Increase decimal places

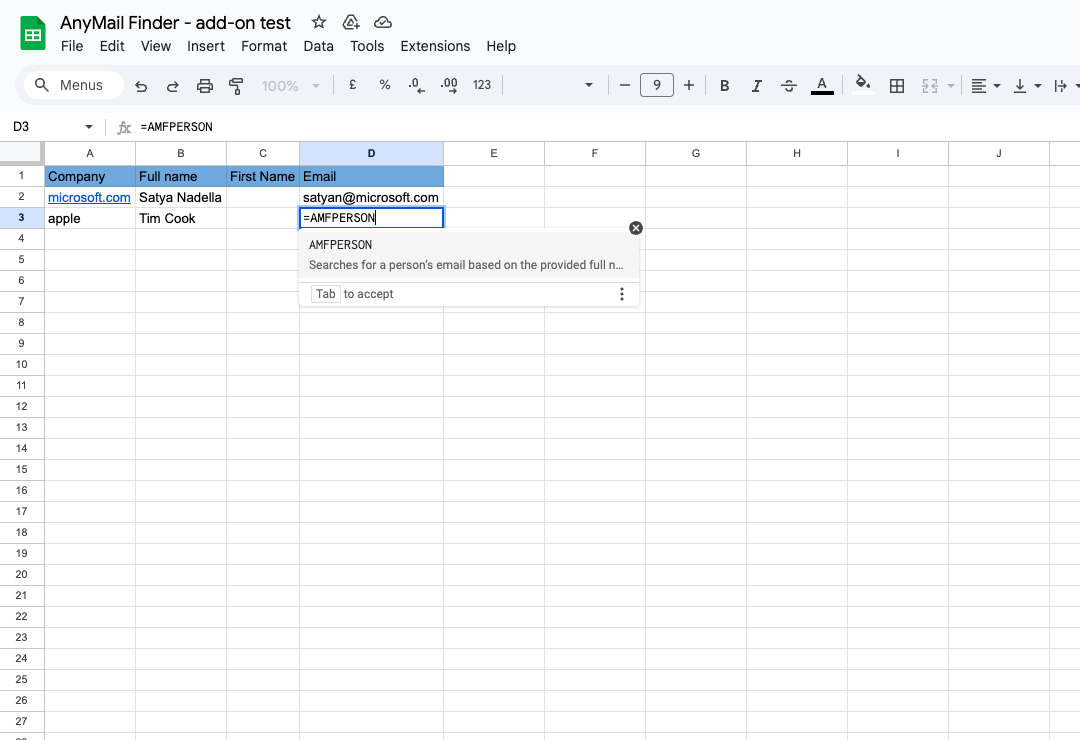coord(449,85)
